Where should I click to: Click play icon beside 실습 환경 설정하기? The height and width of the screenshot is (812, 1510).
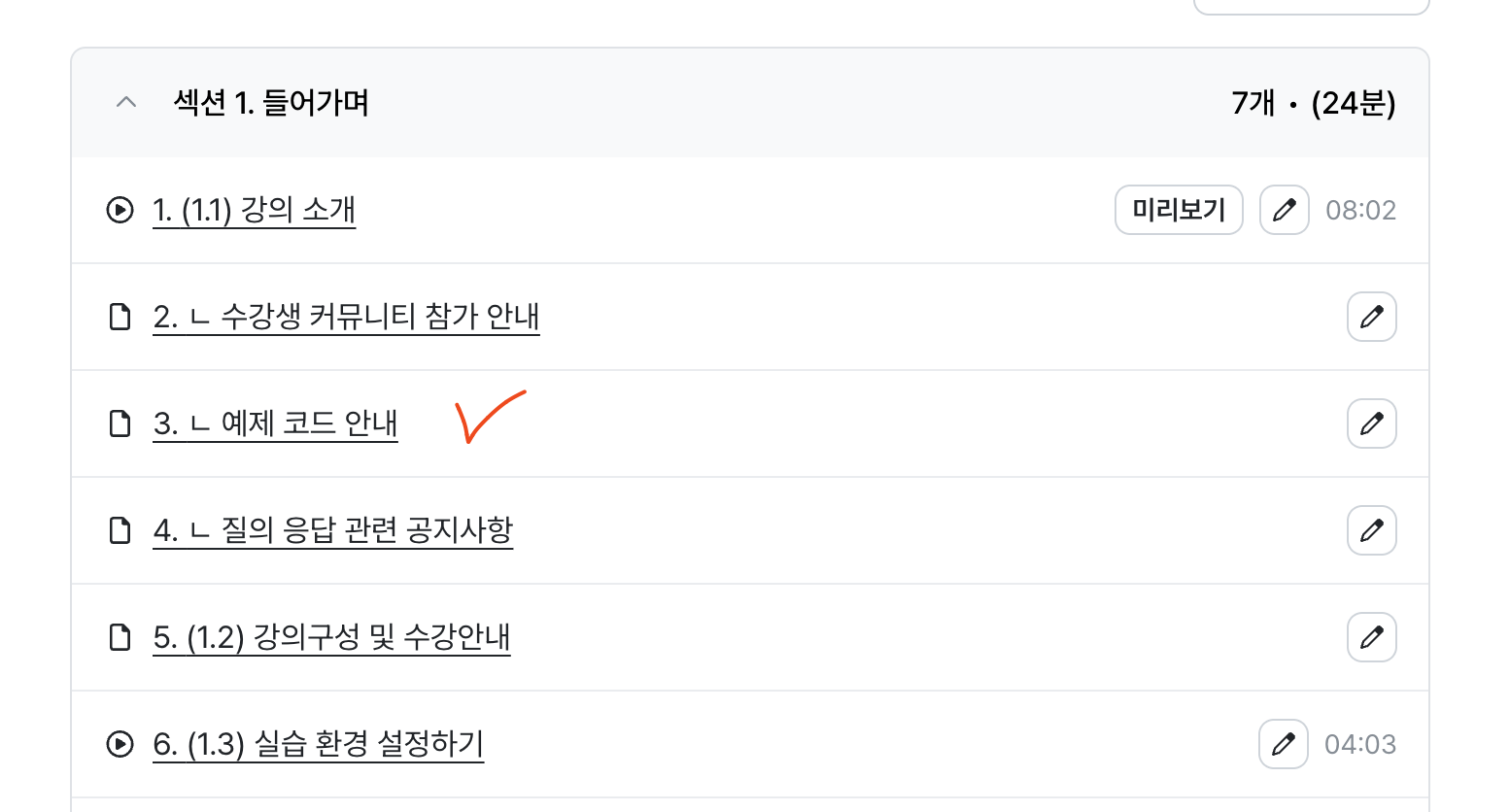pos(120,744)
